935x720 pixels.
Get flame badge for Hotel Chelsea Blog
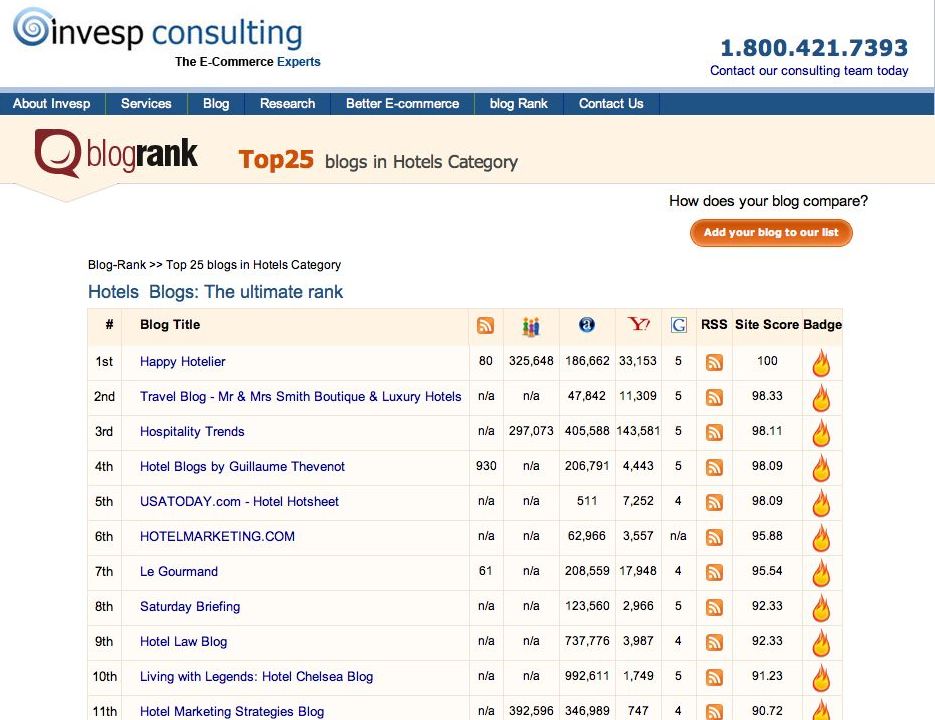821,678
